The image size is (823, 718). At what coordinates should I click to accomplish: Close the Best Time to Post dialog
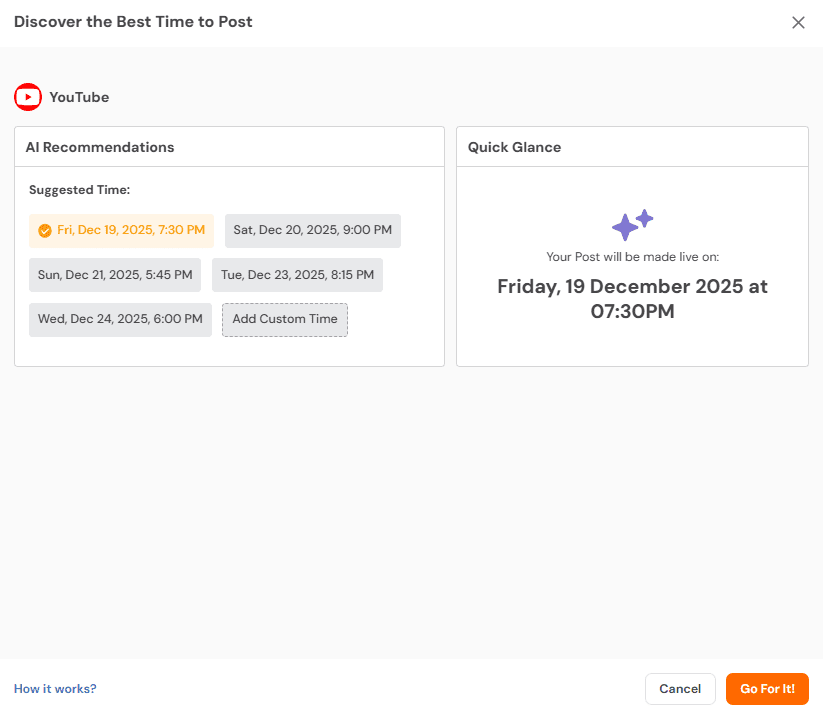(798, 23)
